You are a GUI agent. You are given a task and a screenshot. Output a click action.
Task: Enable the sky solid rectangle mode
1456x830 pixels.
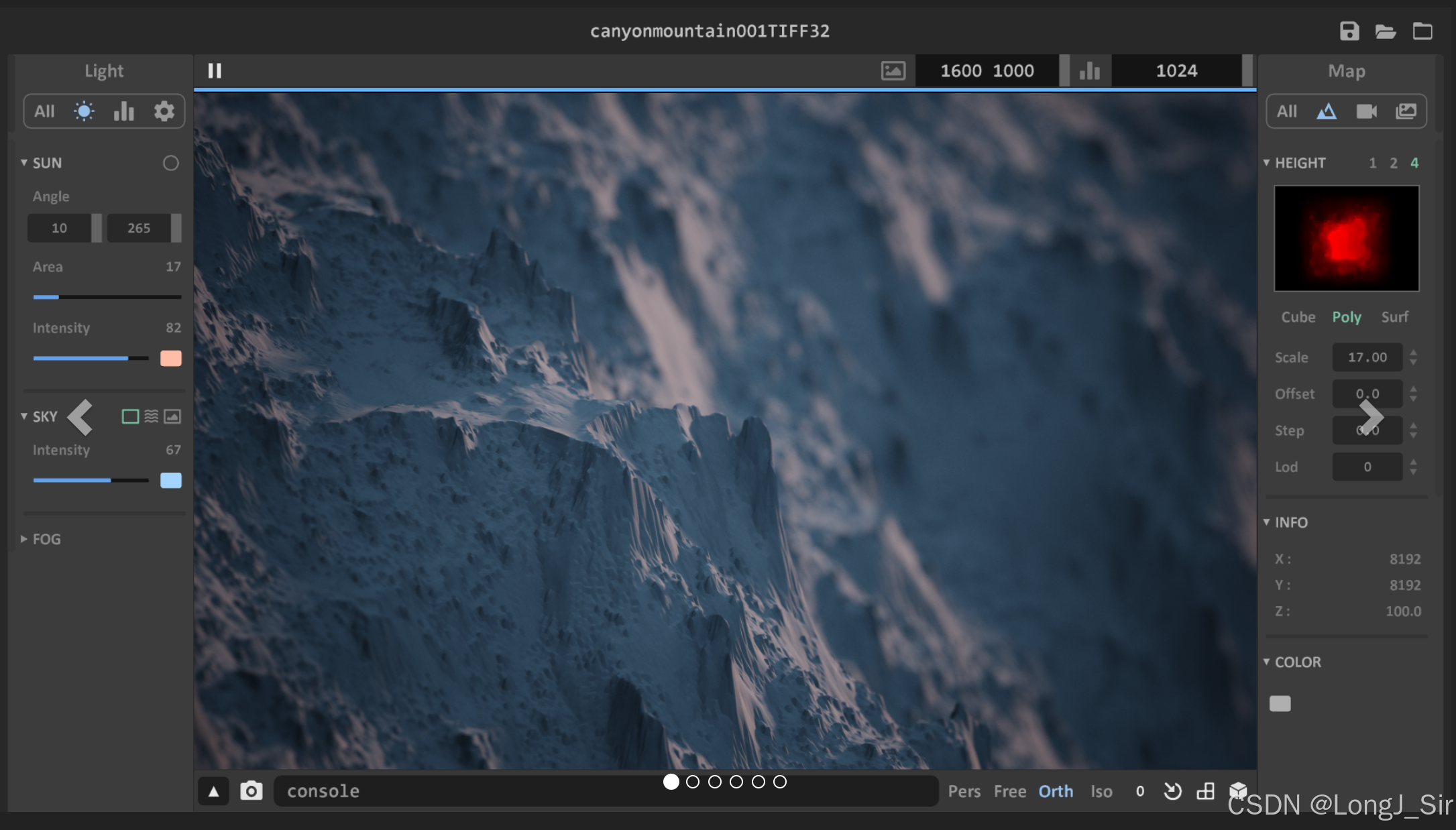tap(130, 417)
